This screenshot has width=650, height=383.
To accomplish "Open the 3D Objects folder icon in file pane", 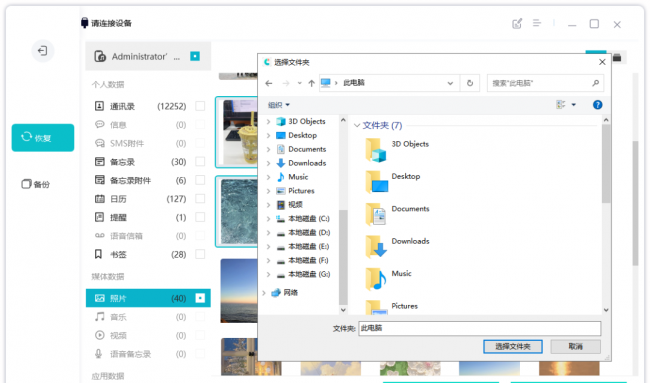I will tap(376, 150).
